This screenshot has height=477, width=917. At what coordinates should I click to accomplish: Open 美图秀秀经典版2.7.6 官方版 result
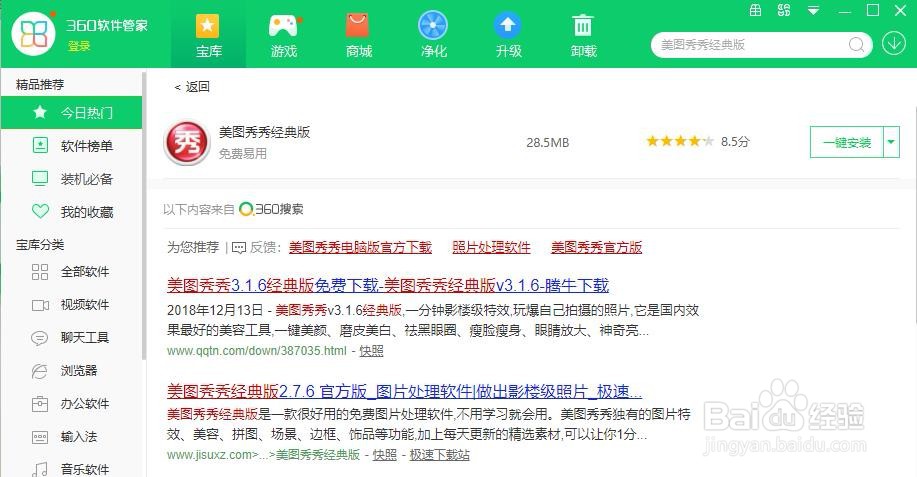point(404,390)
